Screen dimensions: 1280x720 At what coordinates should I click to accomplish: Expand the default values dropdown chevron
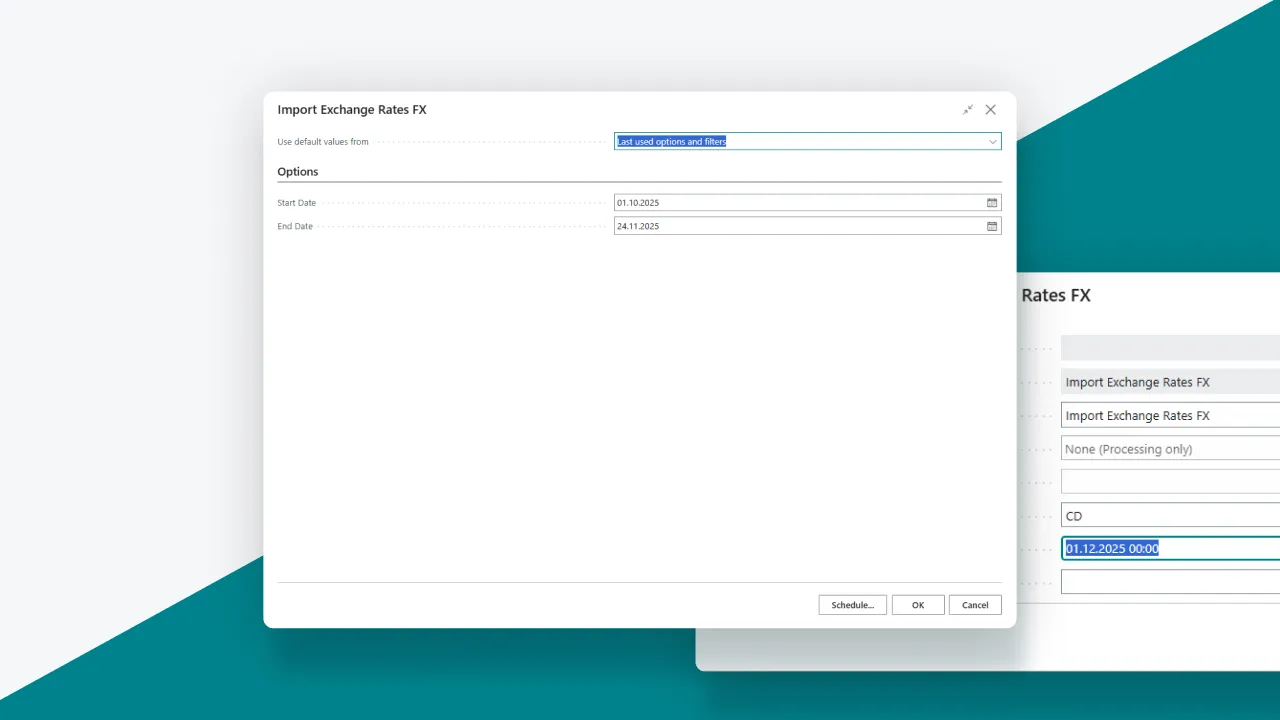(992, 142)
